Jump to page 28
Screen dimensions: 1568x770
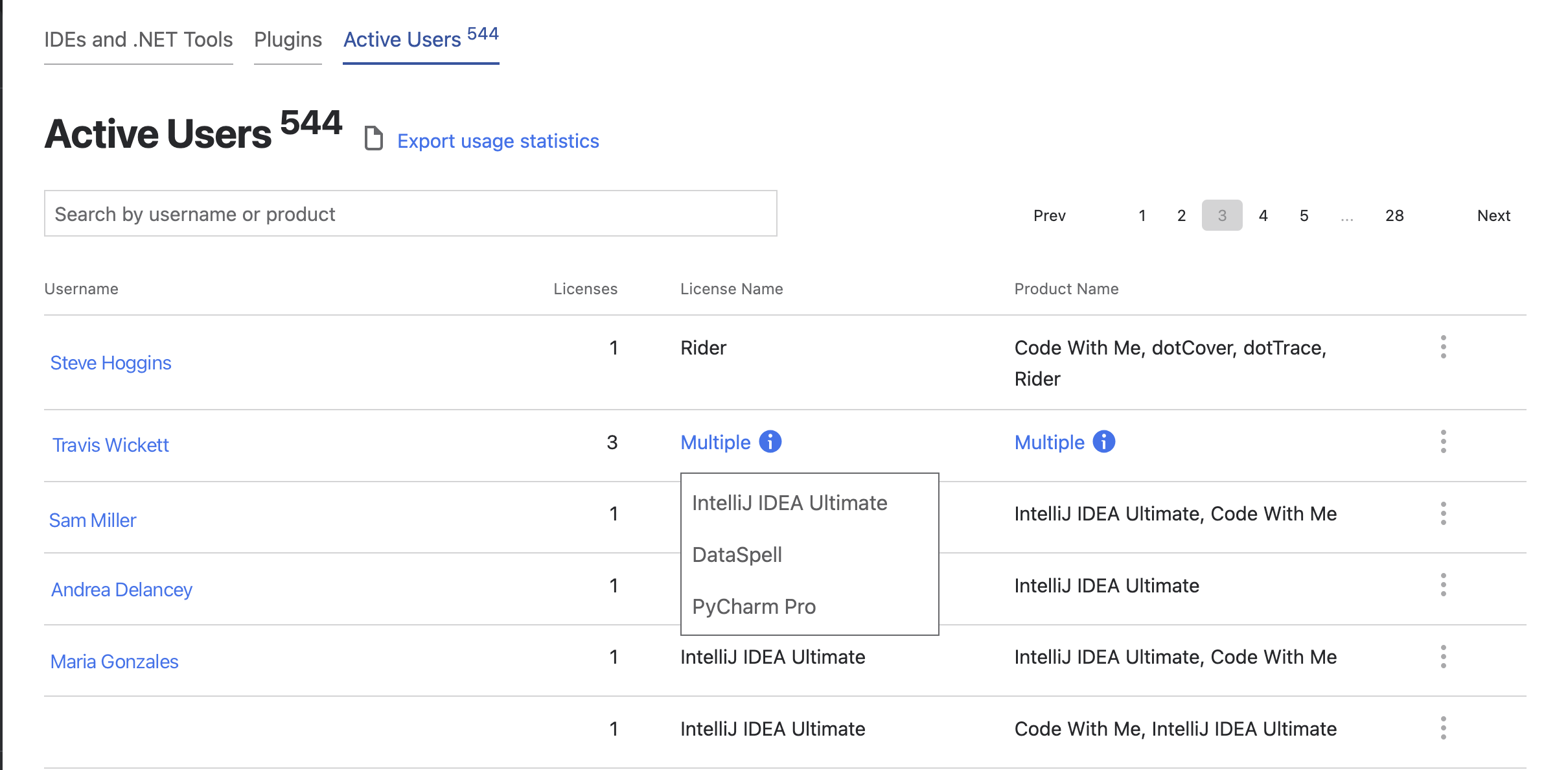(x=1394, y=216)
